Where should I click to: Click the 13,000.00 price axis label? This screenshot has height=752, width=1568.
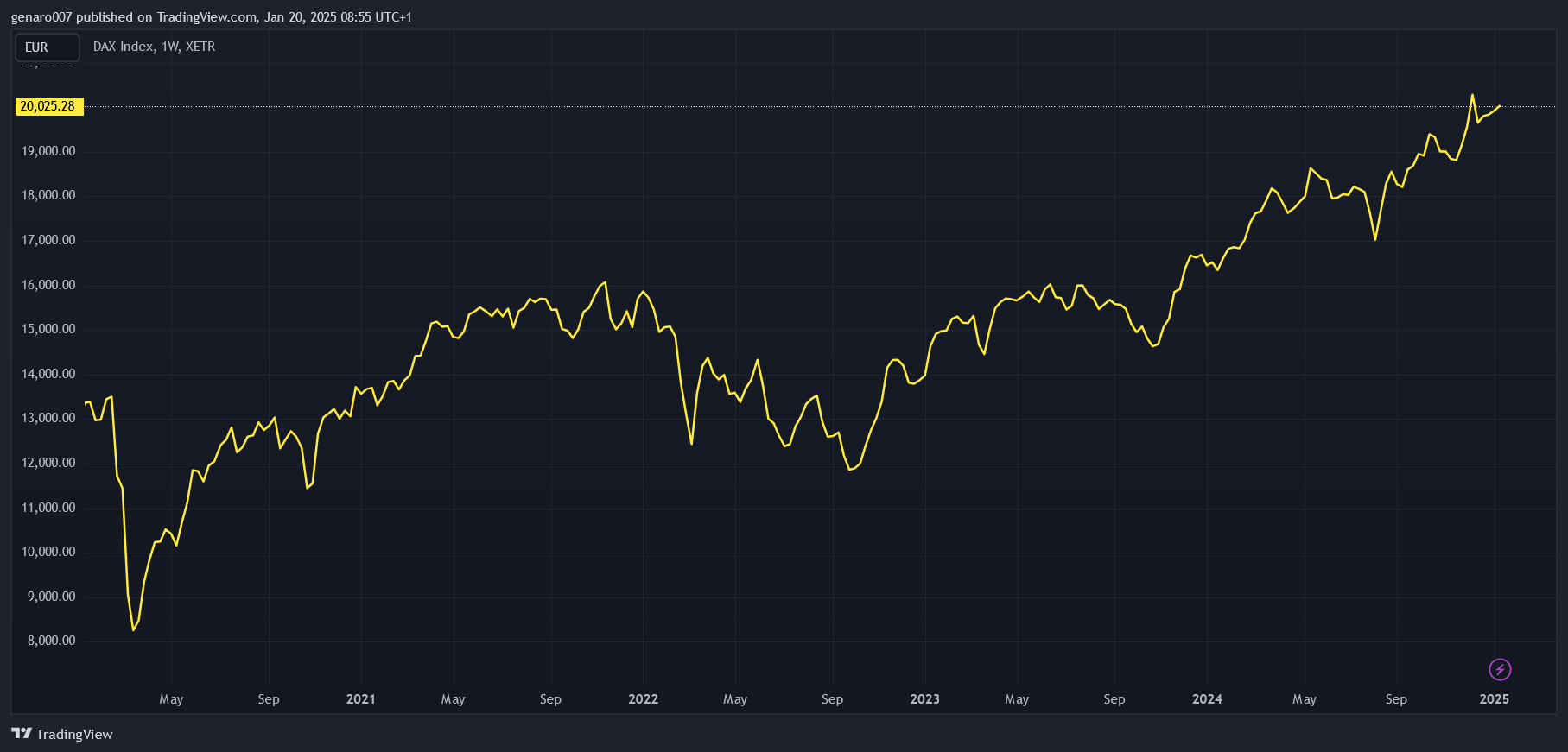click(x=48, y=418)
